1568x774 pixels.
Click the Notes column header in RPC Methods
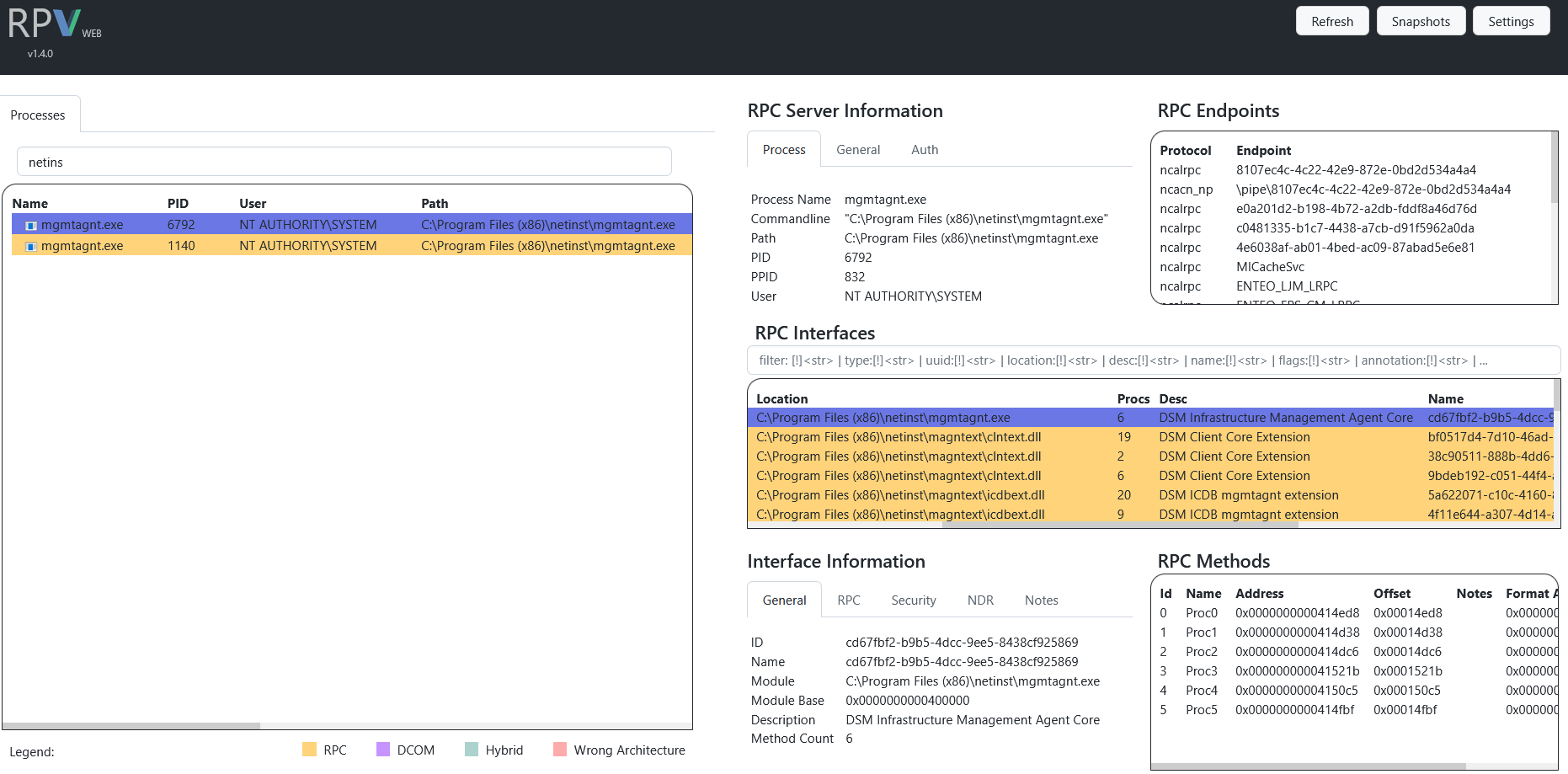[1474, 593]
